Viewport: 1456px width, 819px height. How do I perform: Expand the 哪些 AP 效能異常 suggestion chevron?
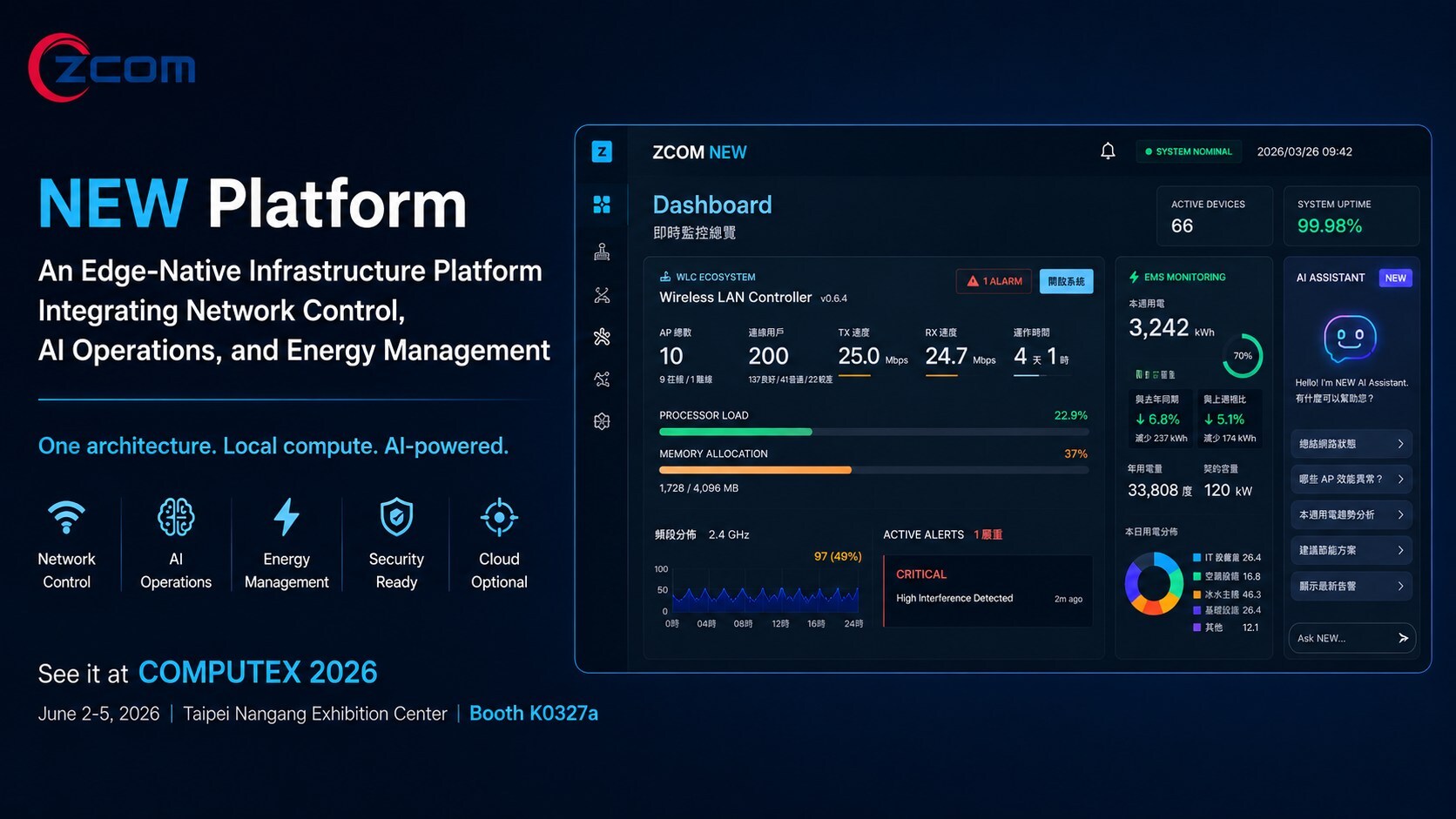(1400, 480)
